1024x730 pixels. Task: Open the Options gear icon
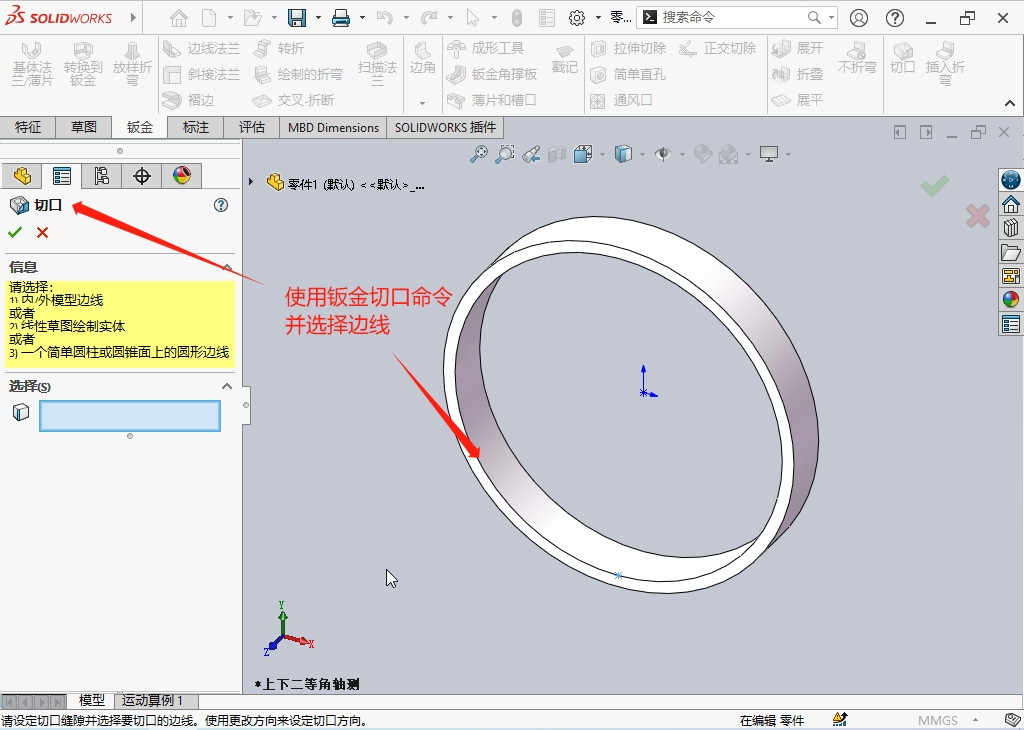pos(576,18)
